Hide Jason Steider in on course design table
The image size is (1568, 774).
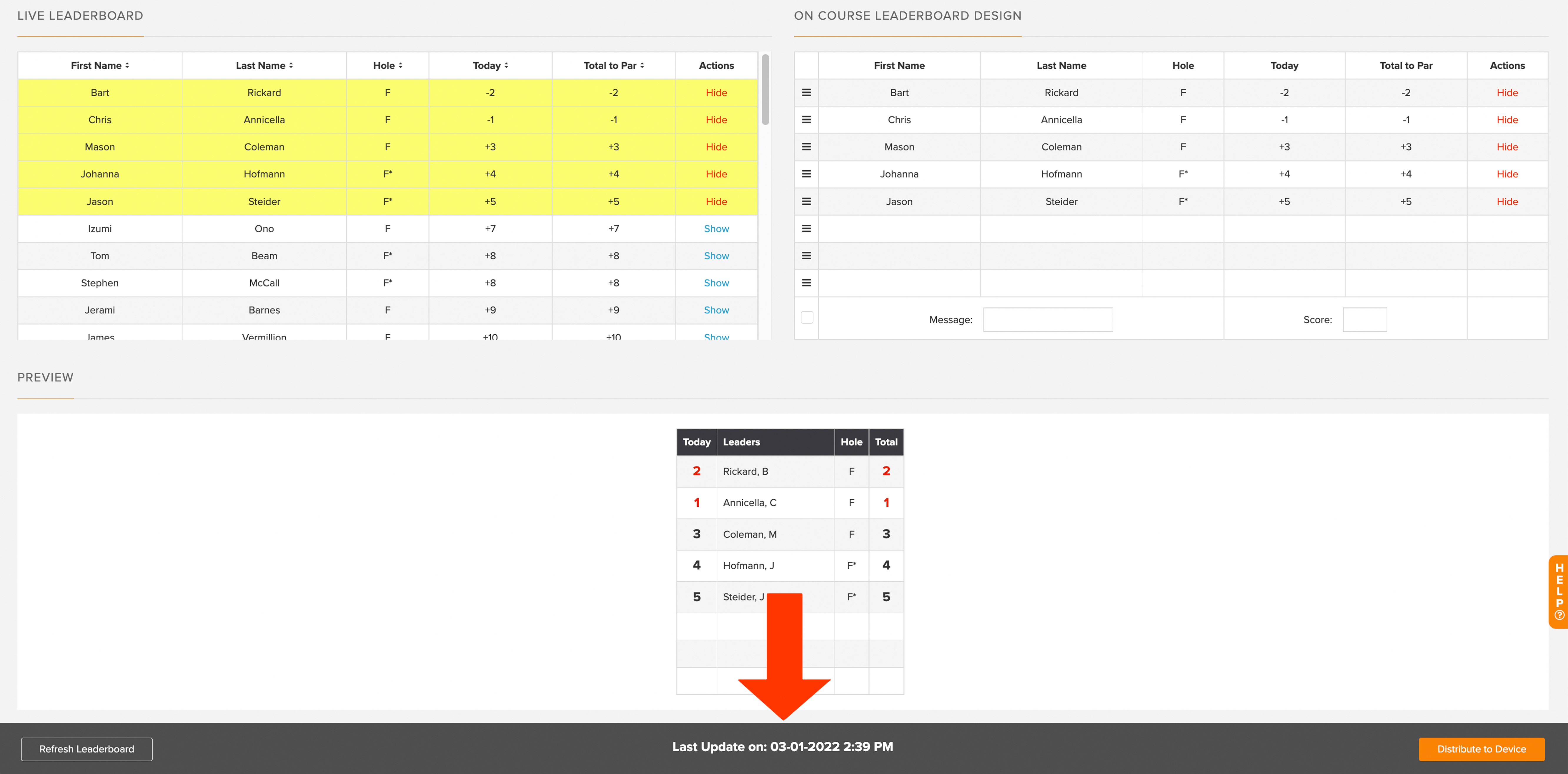point(1507,201)
